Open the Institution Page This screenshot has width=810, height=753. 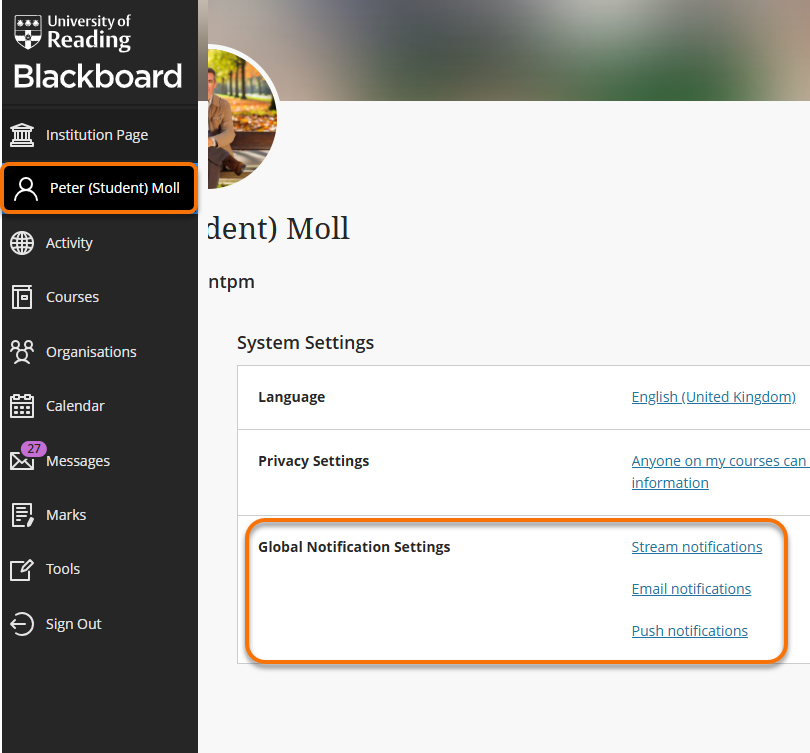[x=96, y=134]
